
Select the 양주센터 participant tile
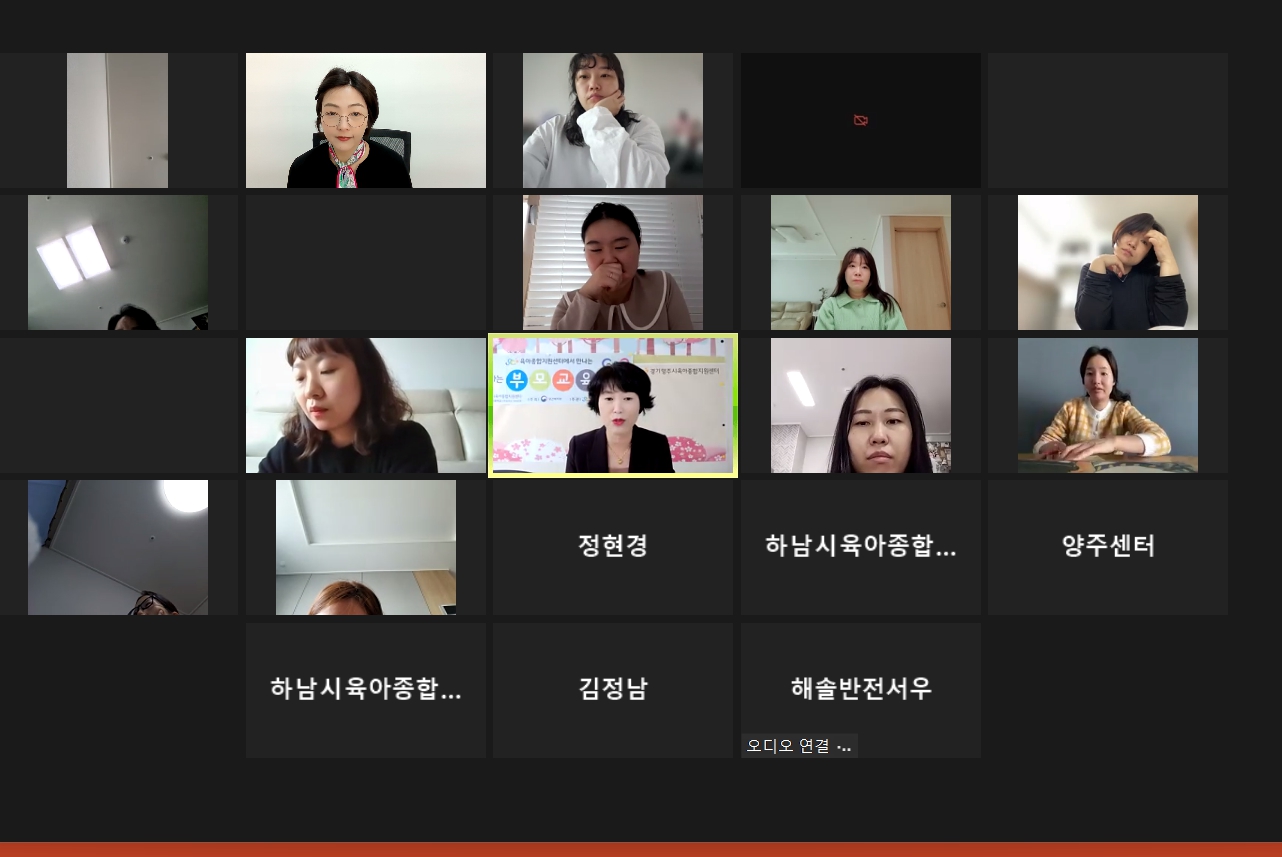click(1108, 547)
